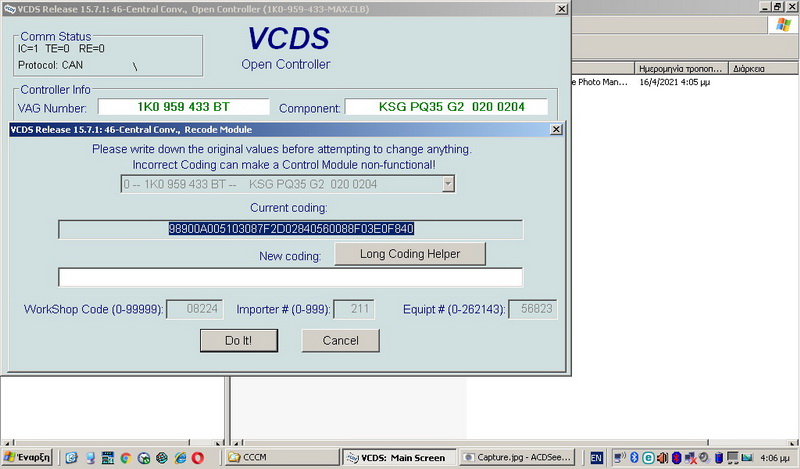
Task: Click the Component field KSG PQ35 G2
Action: click(x=446, y=107)
